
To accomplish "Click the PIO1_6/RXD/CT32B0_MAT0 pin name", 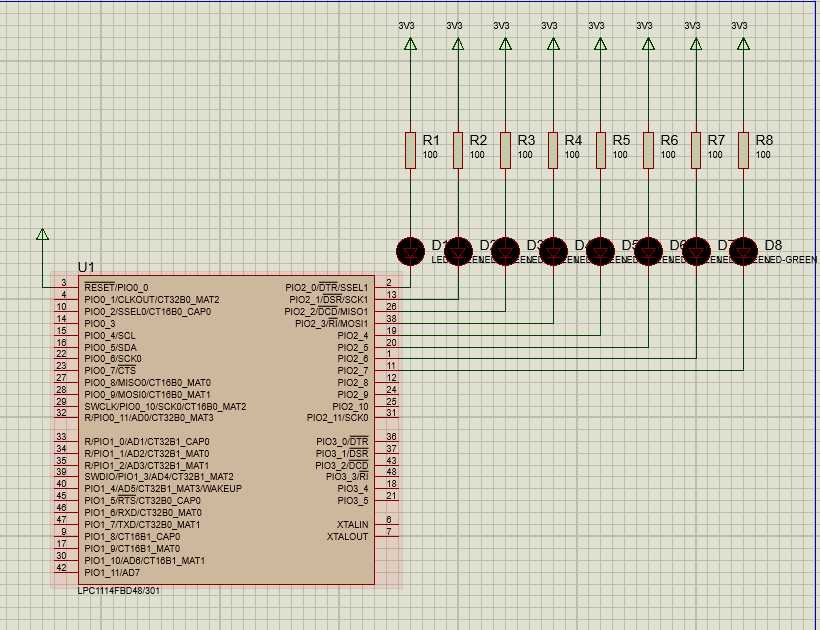I will 143,512.
